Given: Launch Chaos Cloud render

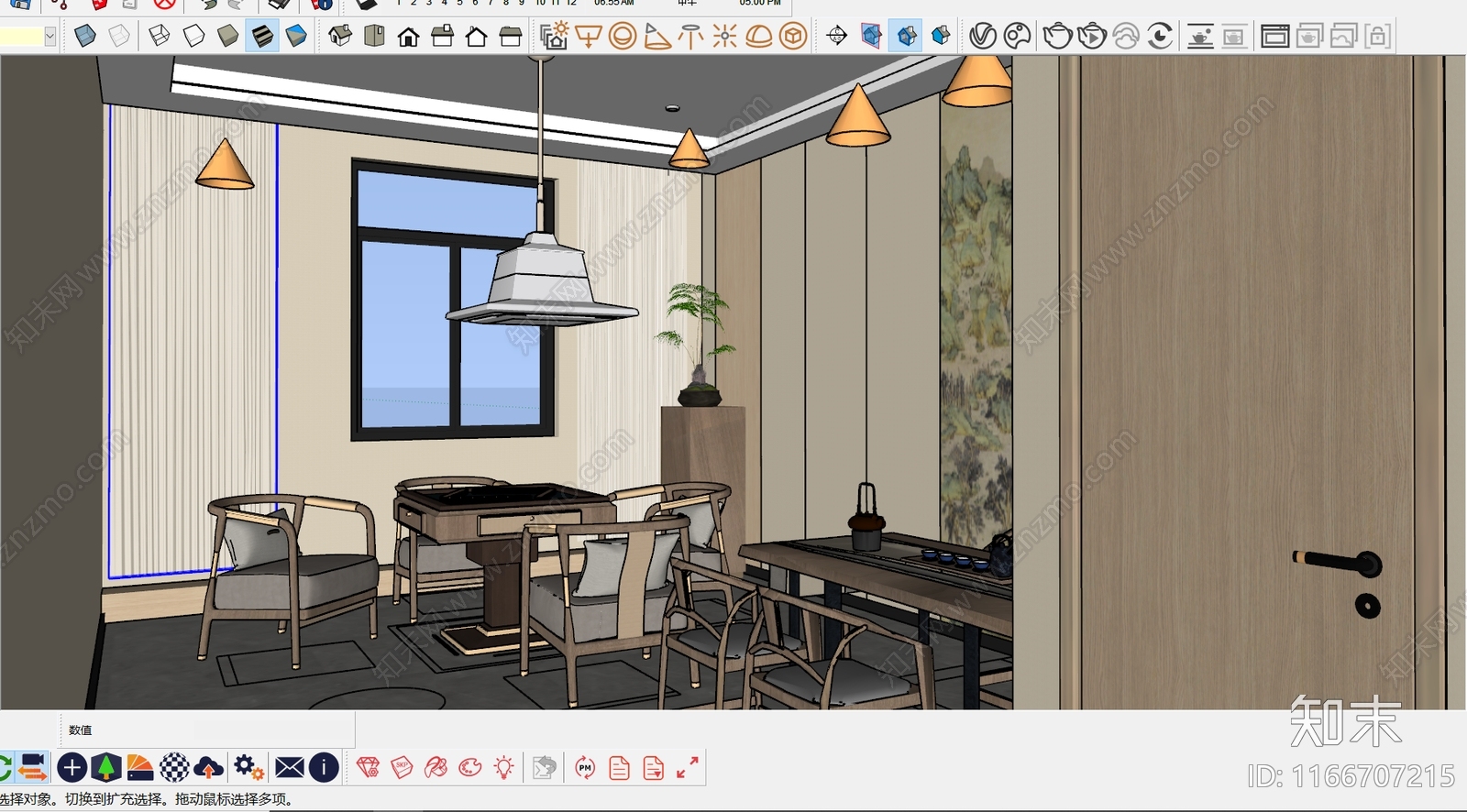Looking at the screenshot, I should click(x=1126, y=36).
